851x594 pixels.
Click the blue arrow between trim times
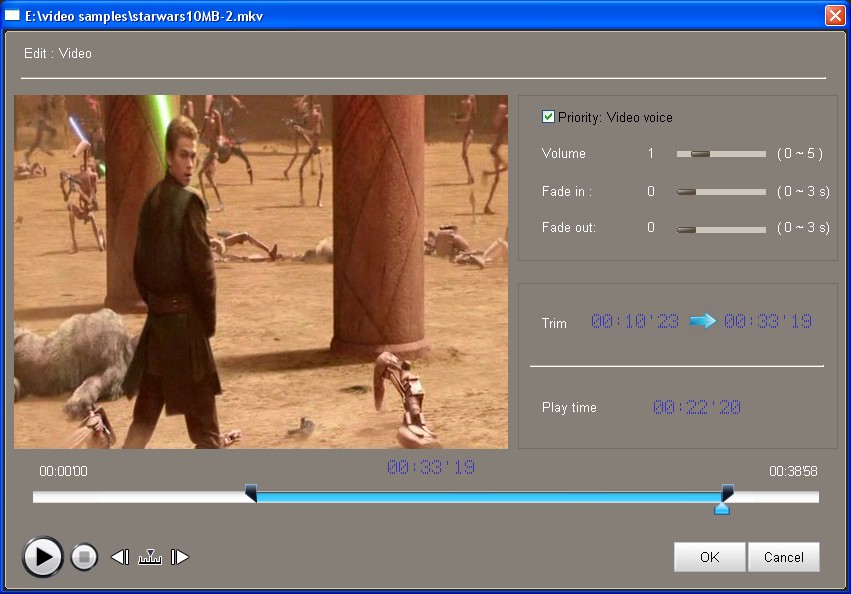pos(702,321)
